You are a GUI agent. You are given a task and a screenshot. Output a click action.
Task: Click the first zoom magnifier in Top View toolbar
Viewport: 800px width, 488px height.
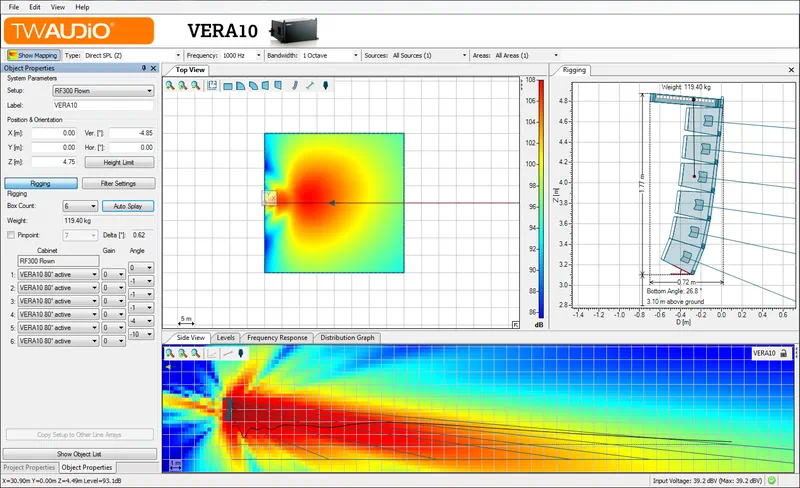(x=170, y=86)
